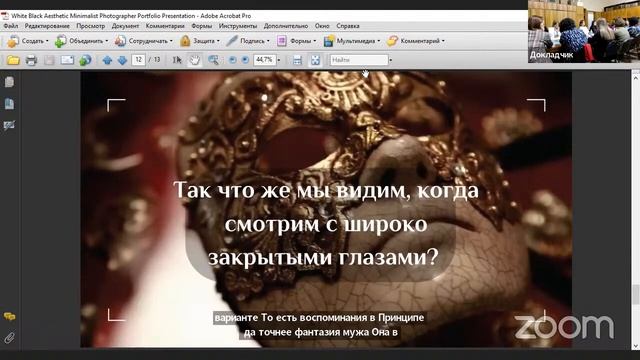Open the Формы toolbar dropdown
Viewport: 640px width, 360px height.
(x=296, y=41)
